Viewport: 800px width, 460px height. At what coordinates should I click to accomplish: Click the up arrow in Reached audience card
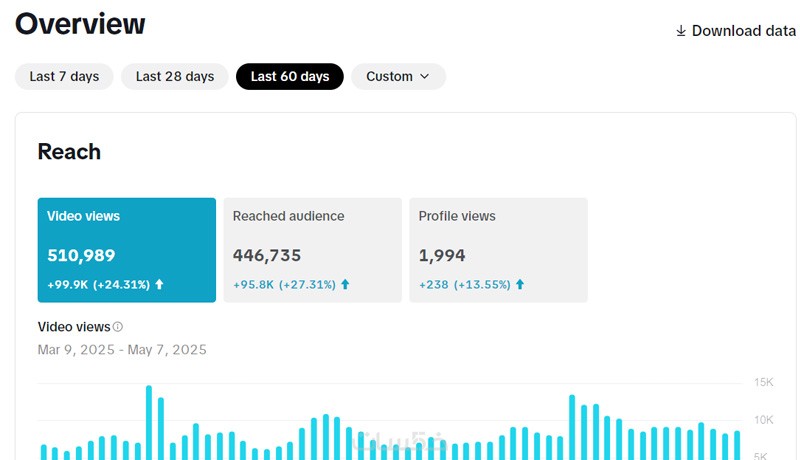coord(345,284)
